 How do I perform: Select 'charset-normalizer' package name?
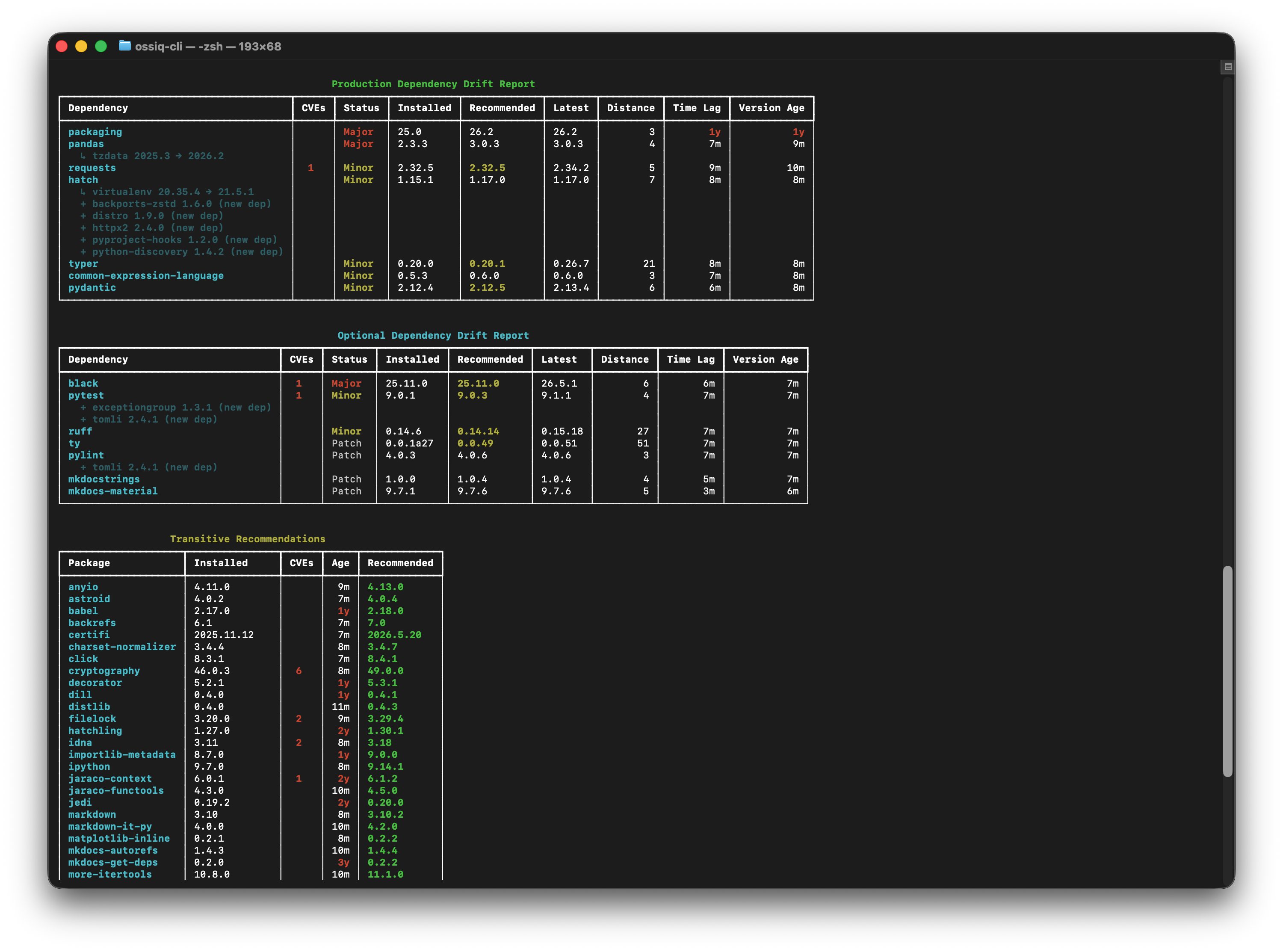121,647
